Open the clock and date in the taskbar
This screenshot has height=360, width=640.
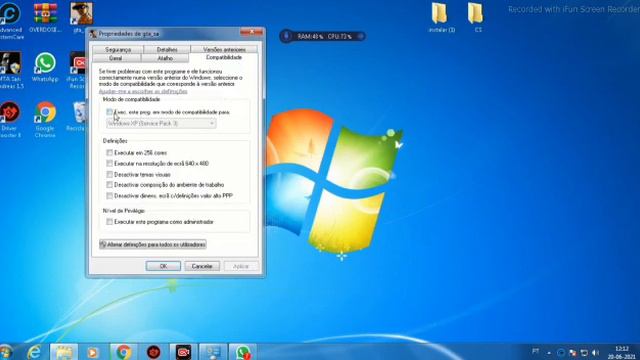point(622,353)
